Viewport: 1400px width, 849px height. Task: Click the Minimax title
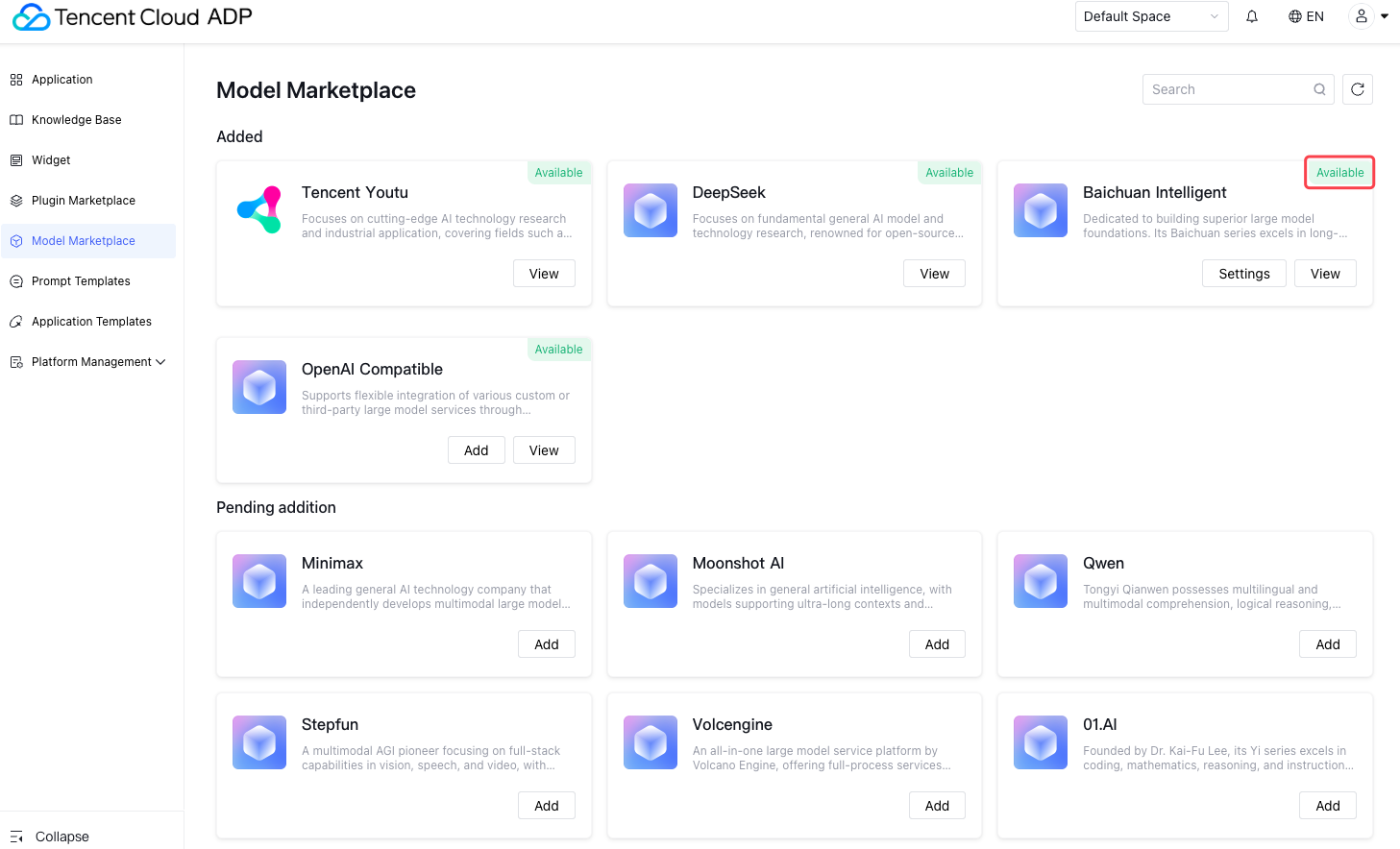pos(332,563)
